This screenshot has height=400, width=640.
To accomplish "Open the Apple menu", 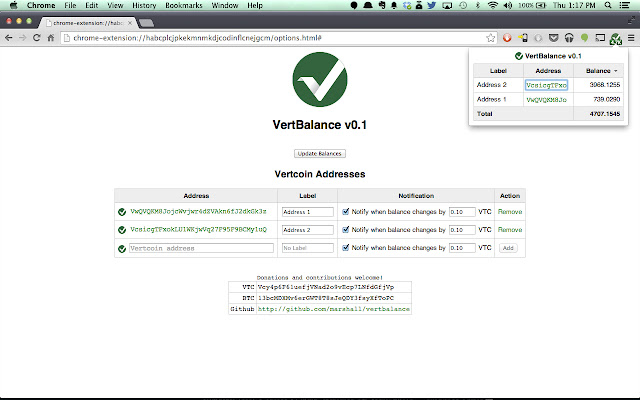I will pos(13,5).
